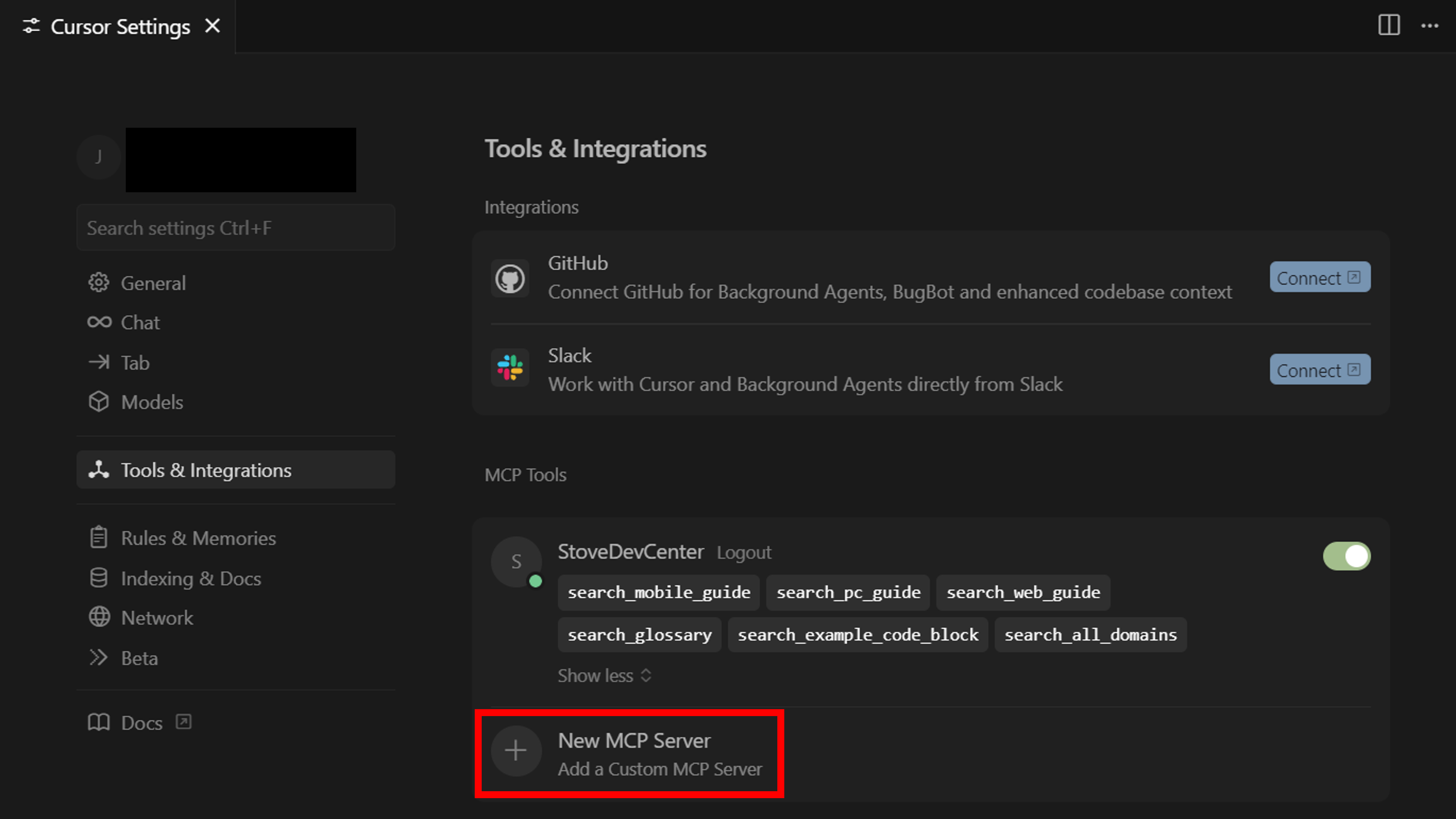Disable the StoveDevCenter MCP server toggle

tap(1346, 556)
